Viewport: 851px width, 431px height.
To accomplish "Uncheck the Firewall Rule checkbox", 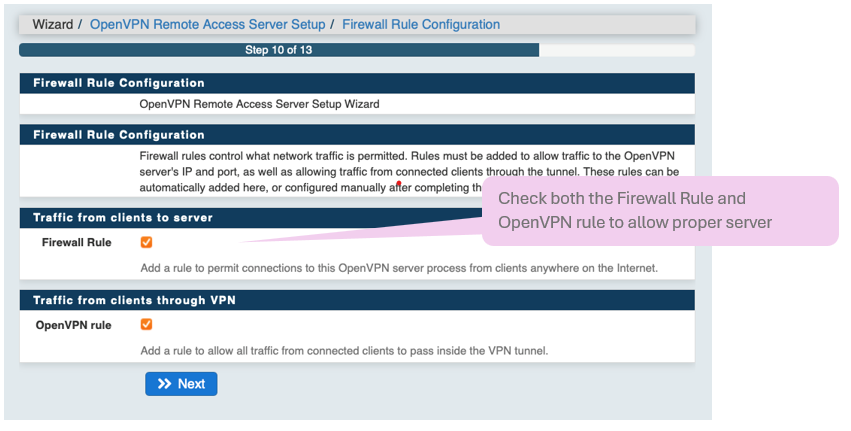I will (147, 242).
